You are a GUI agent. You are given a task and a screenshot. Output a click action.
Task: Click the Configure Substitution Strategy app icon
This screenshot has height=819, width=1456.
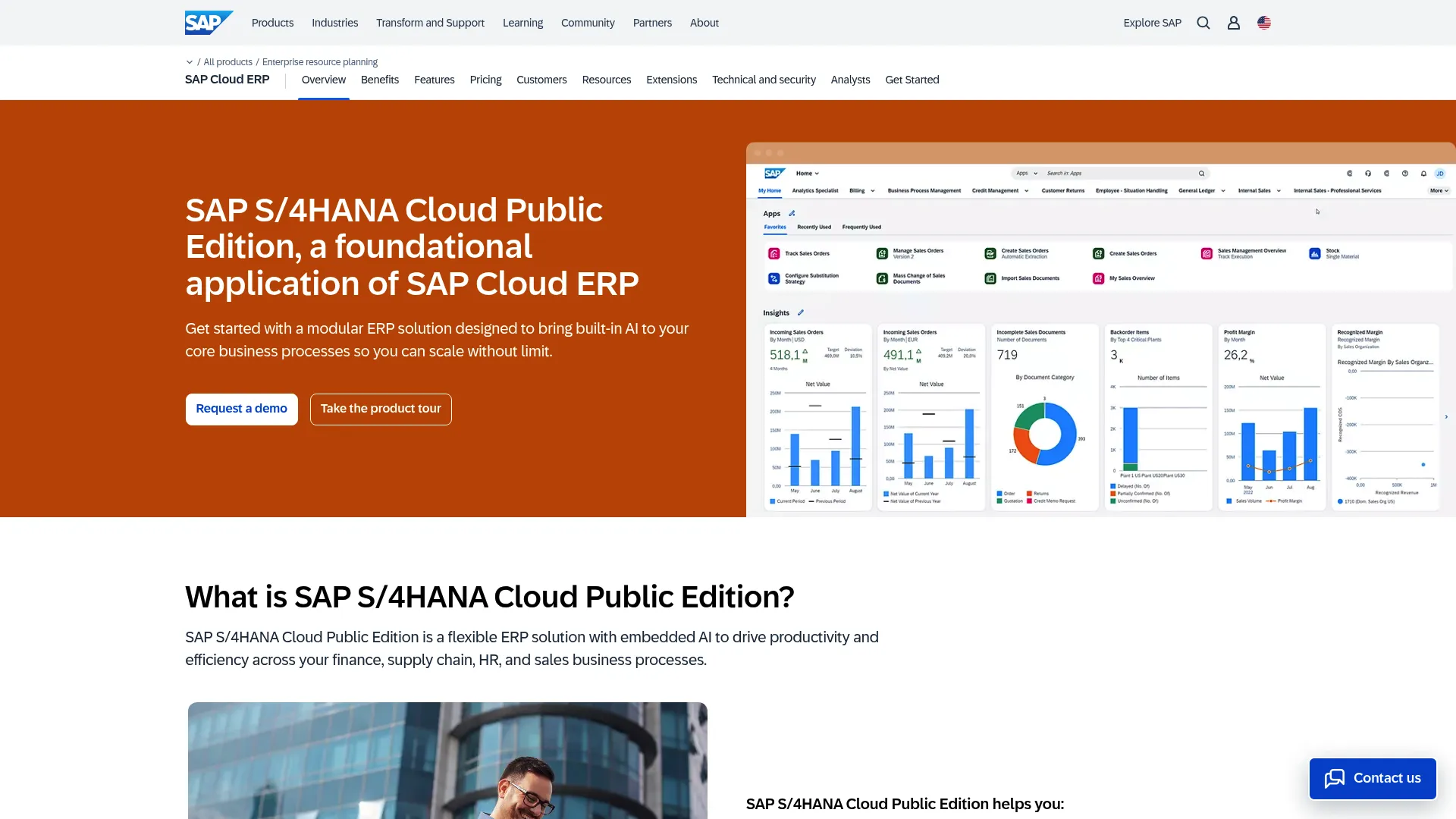[773, 278]
